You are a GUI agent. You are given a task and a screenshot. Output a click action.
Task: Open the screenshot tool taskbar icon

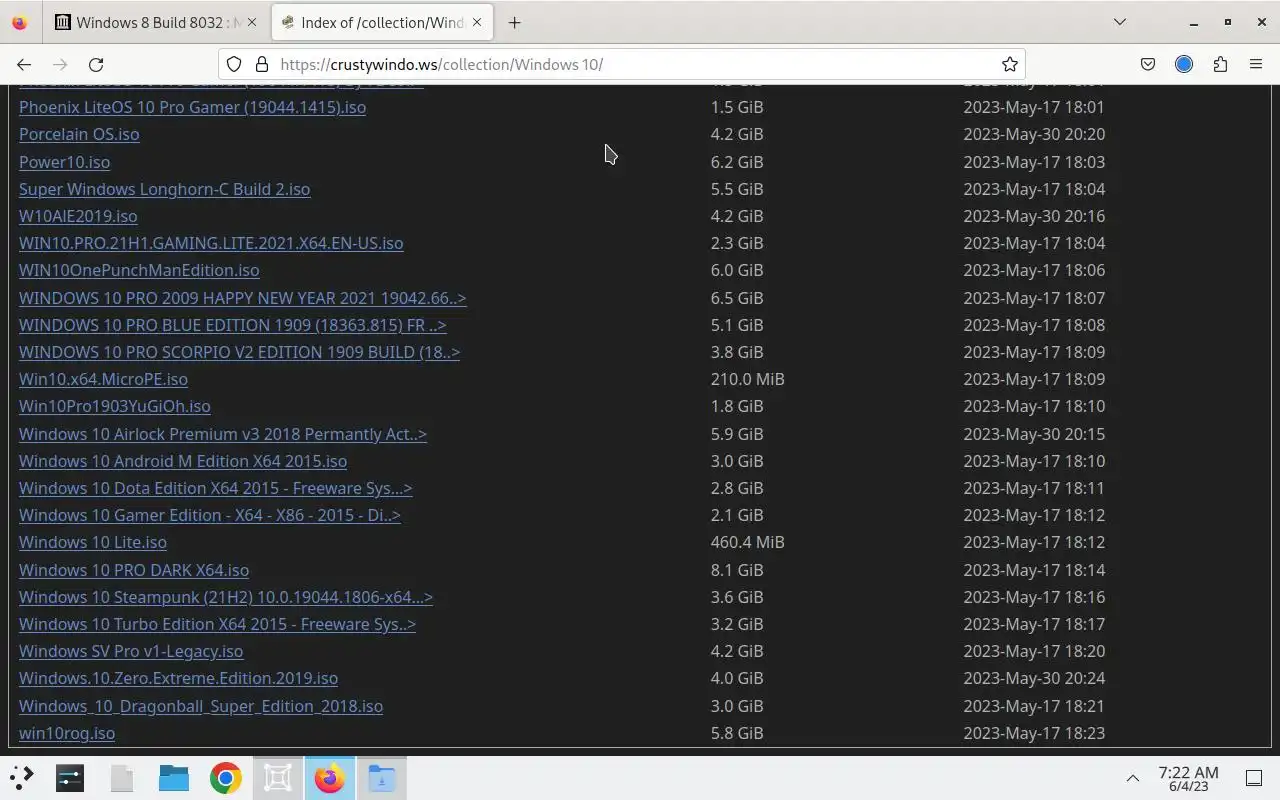278,778
